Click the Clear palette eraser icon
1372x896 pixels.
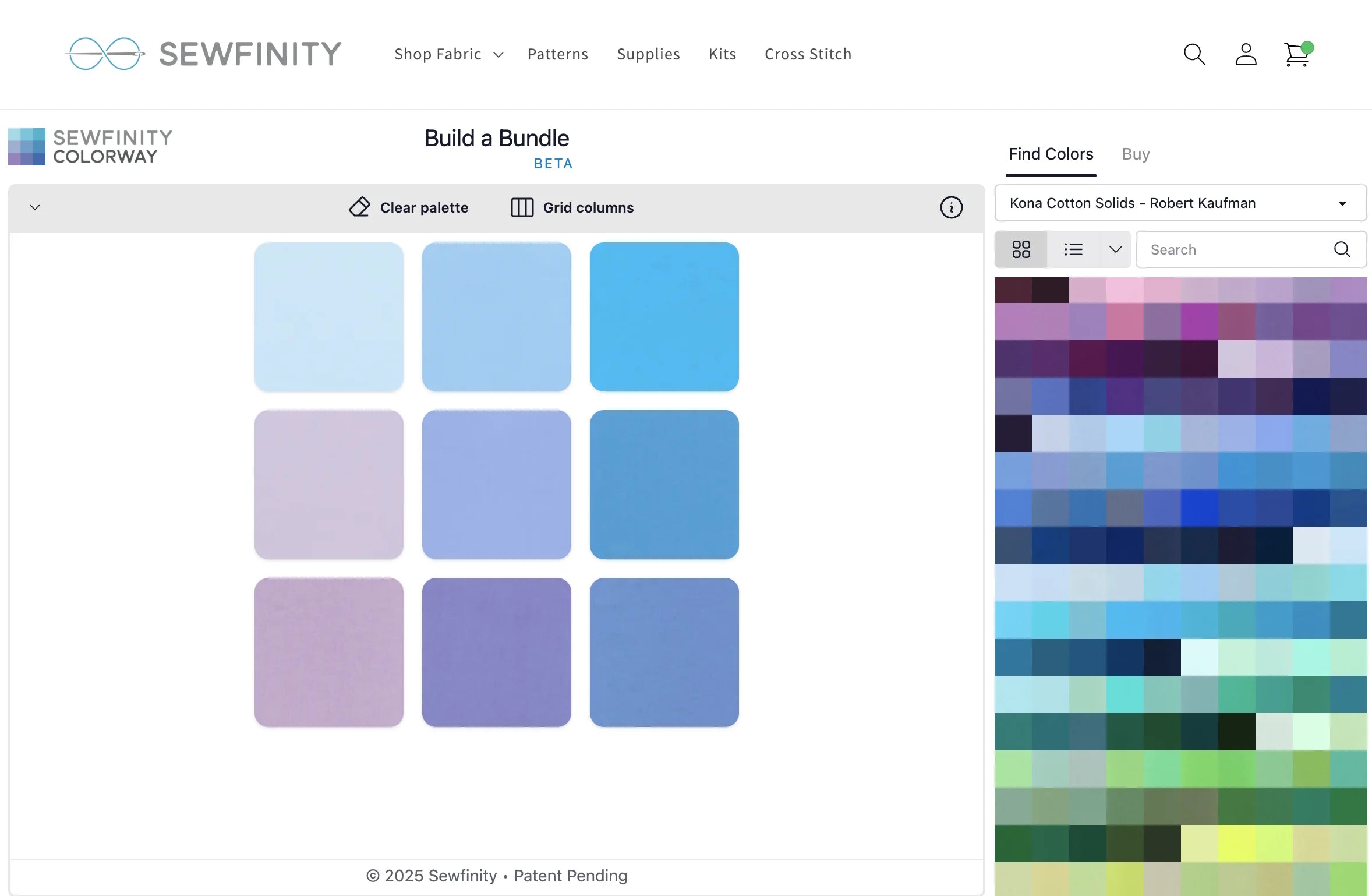click(x=359, y=207)
